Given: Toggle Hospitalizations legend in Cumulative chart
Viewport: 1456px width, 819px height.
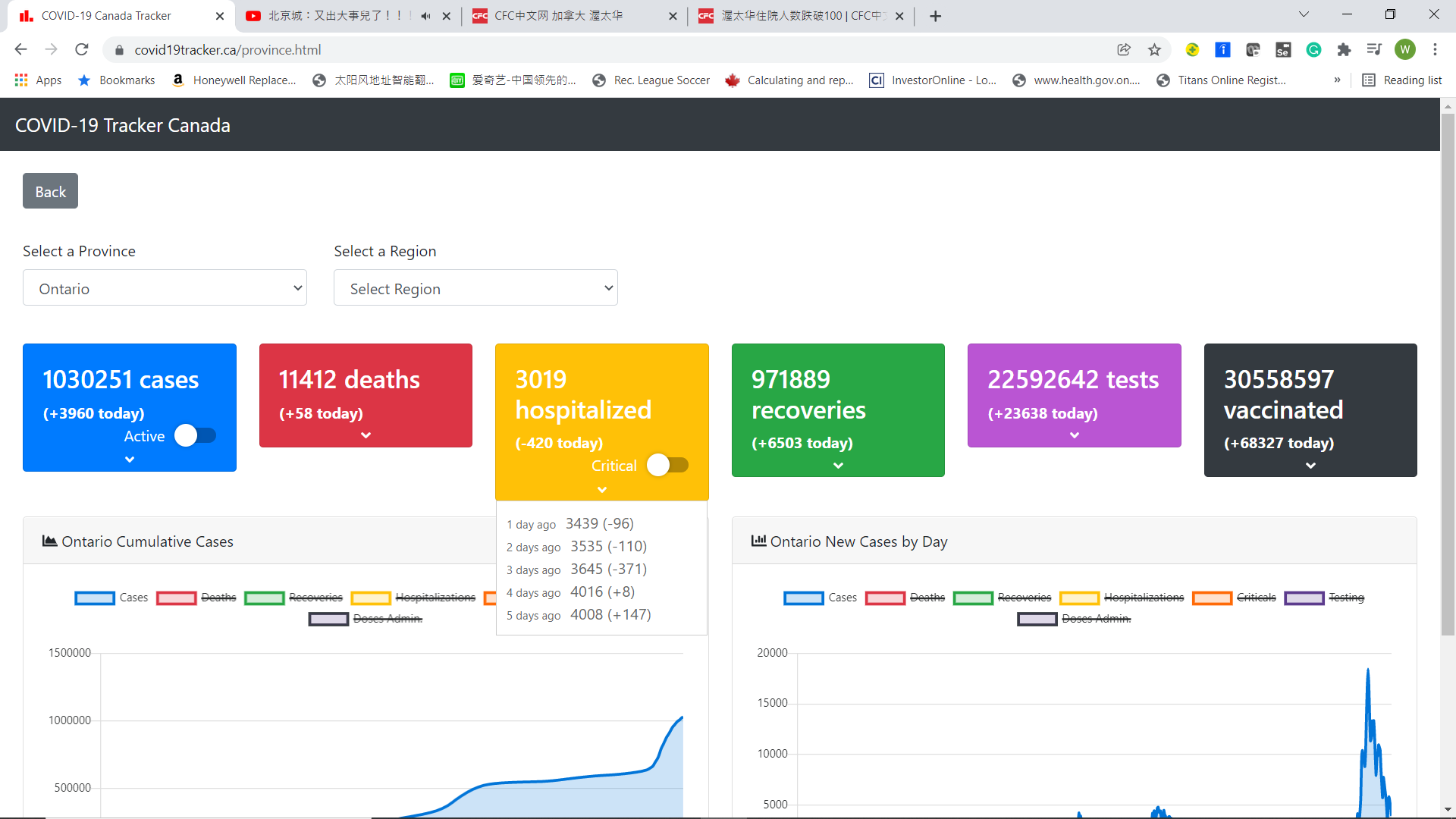Looking at the screenshot, I should pyautogui.click(x=413, y=598).
